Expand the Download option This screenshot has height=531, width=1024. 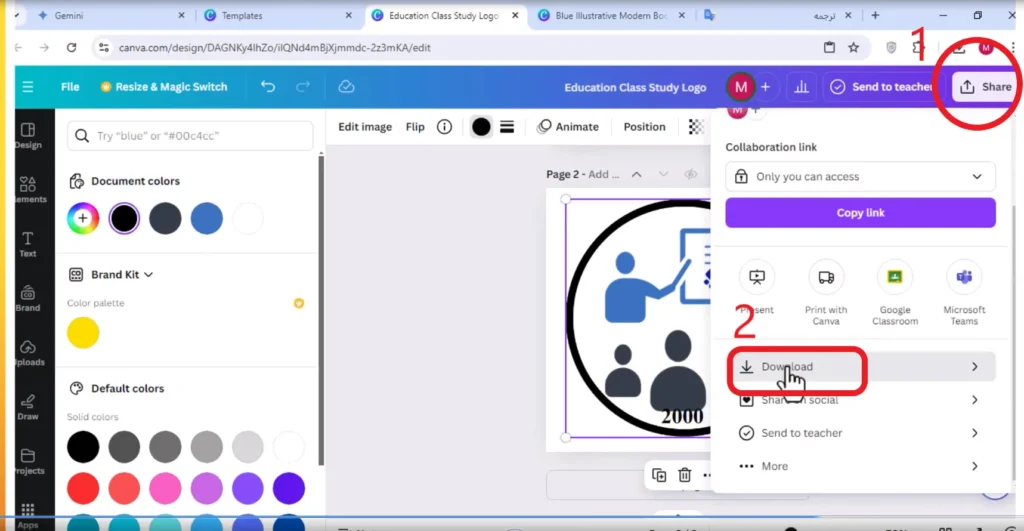point(860,366)
